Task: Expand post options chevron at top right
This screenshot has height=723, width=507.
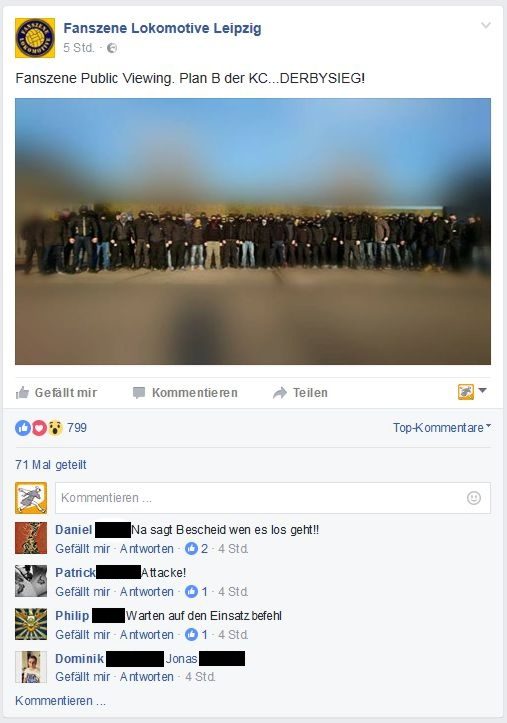Action: pos(486,25)
